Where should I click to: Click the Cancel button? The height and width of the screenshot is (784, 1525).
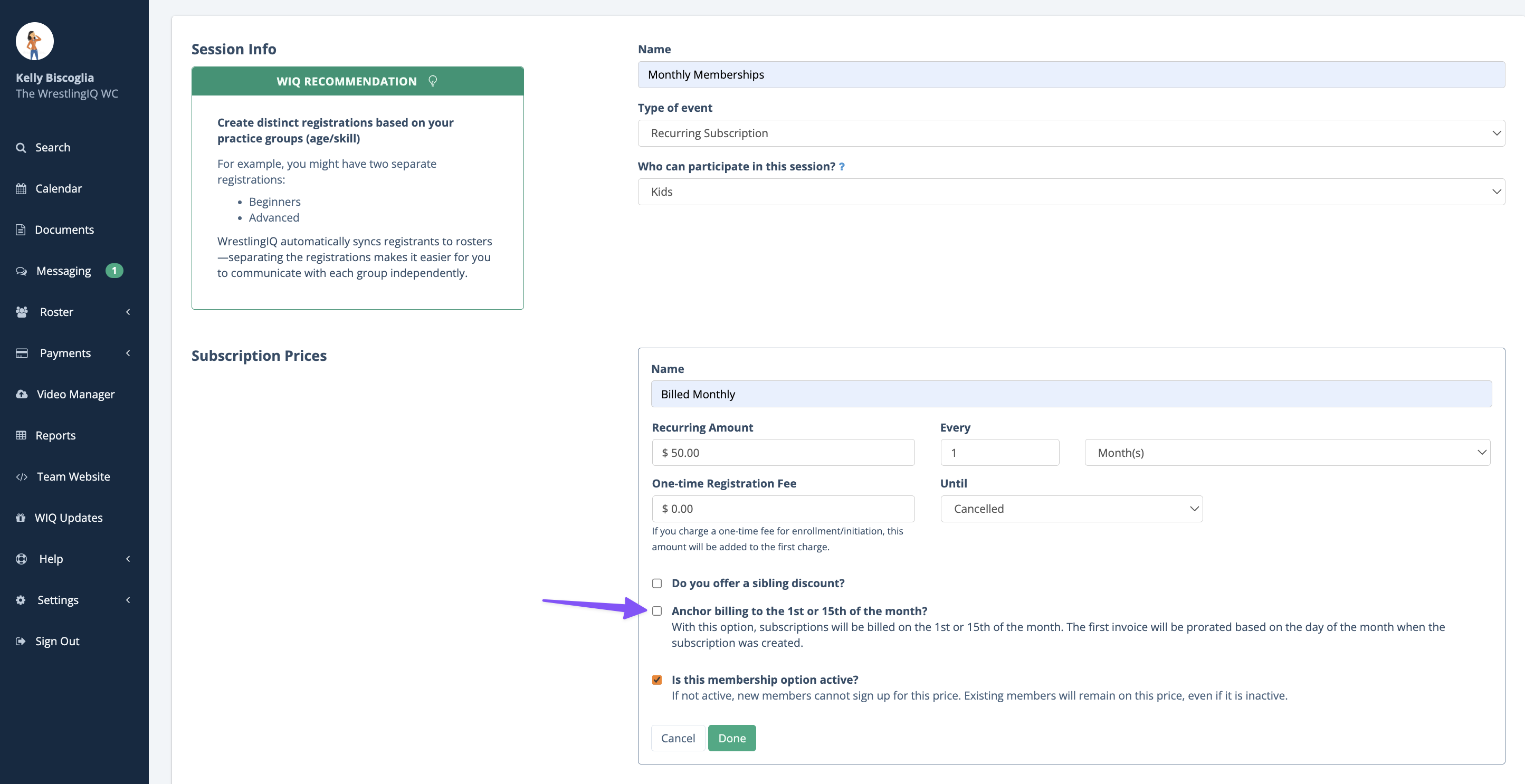pyautogui.click(x=678, y=739)
